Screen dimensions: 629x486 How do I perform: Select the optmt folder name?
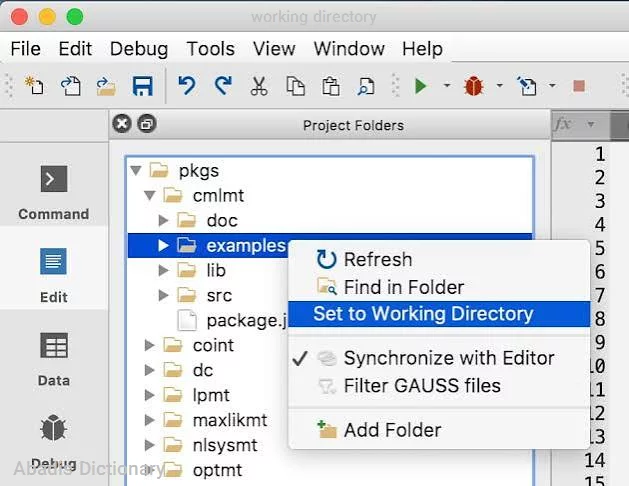click(217, 470)
